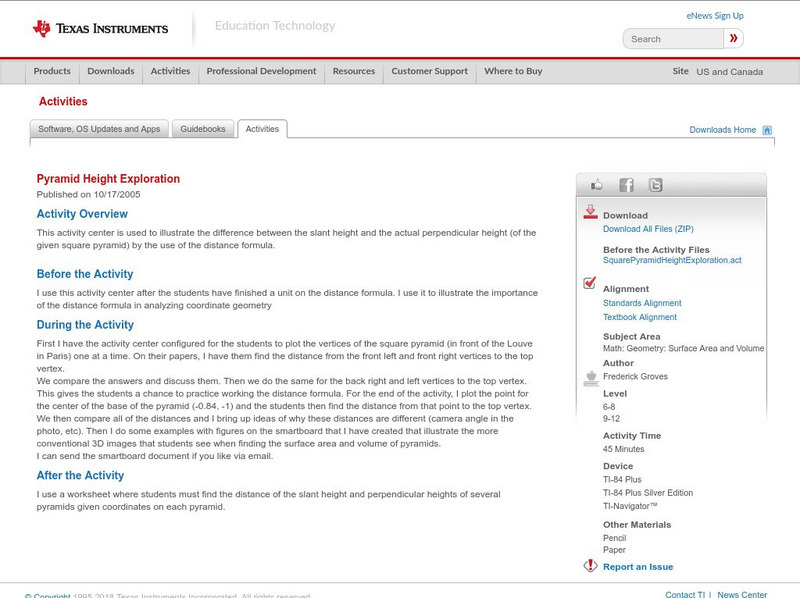Click the After the Activity heading

coord(80,475)
